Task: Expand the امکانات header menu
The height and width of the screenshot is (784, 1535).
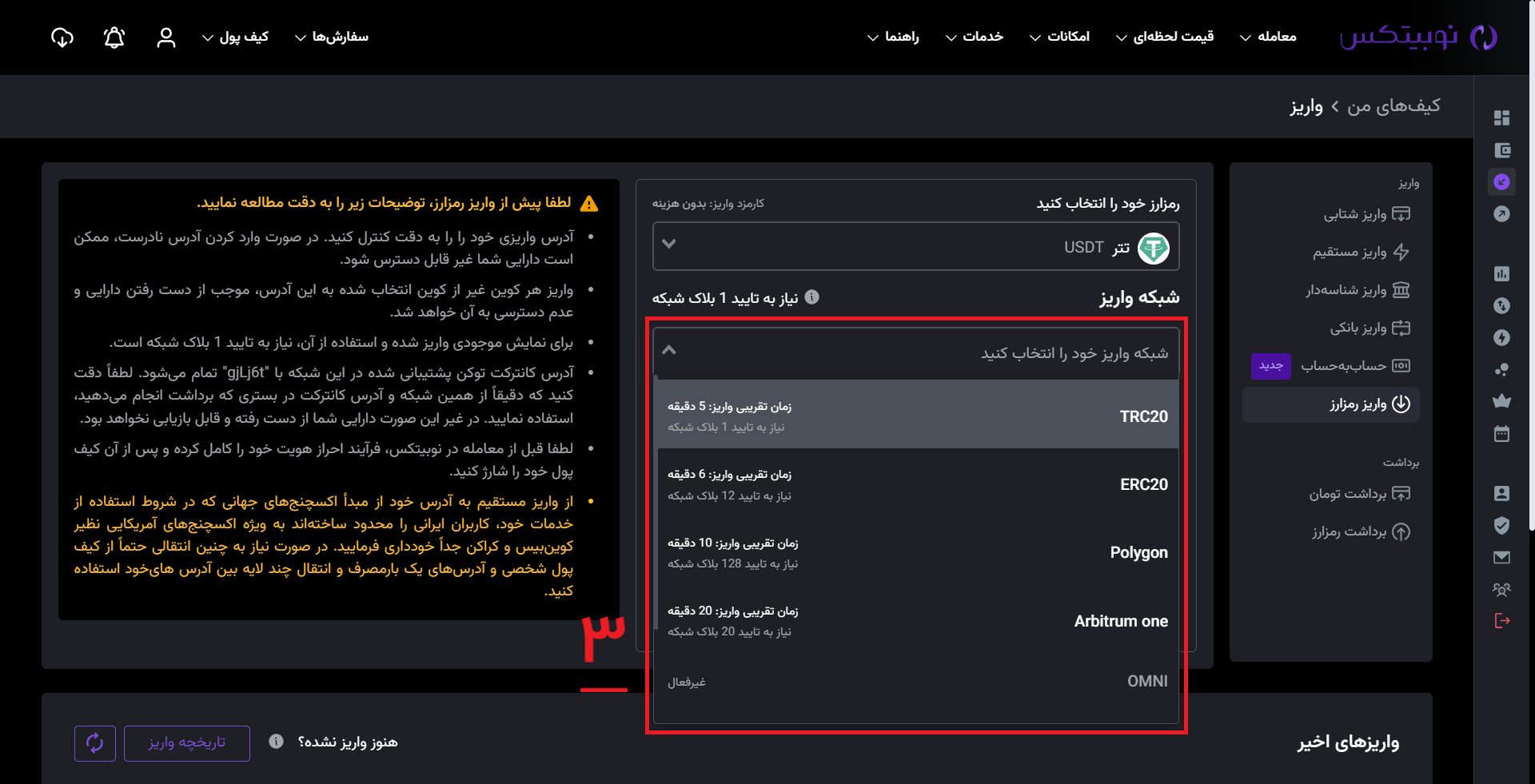Action: click(1059, 37)
